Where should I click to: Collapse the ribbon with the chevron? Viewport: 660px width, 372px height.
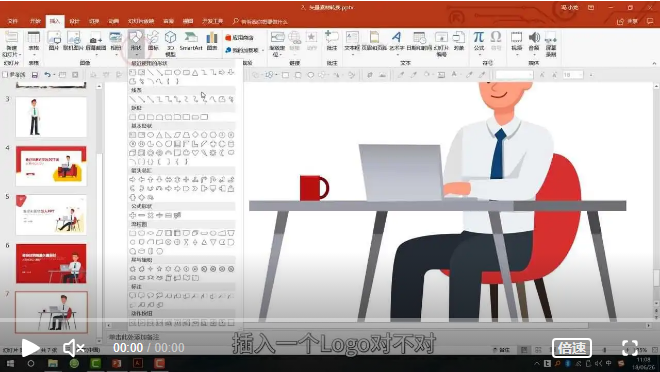[x=655, y=64]
